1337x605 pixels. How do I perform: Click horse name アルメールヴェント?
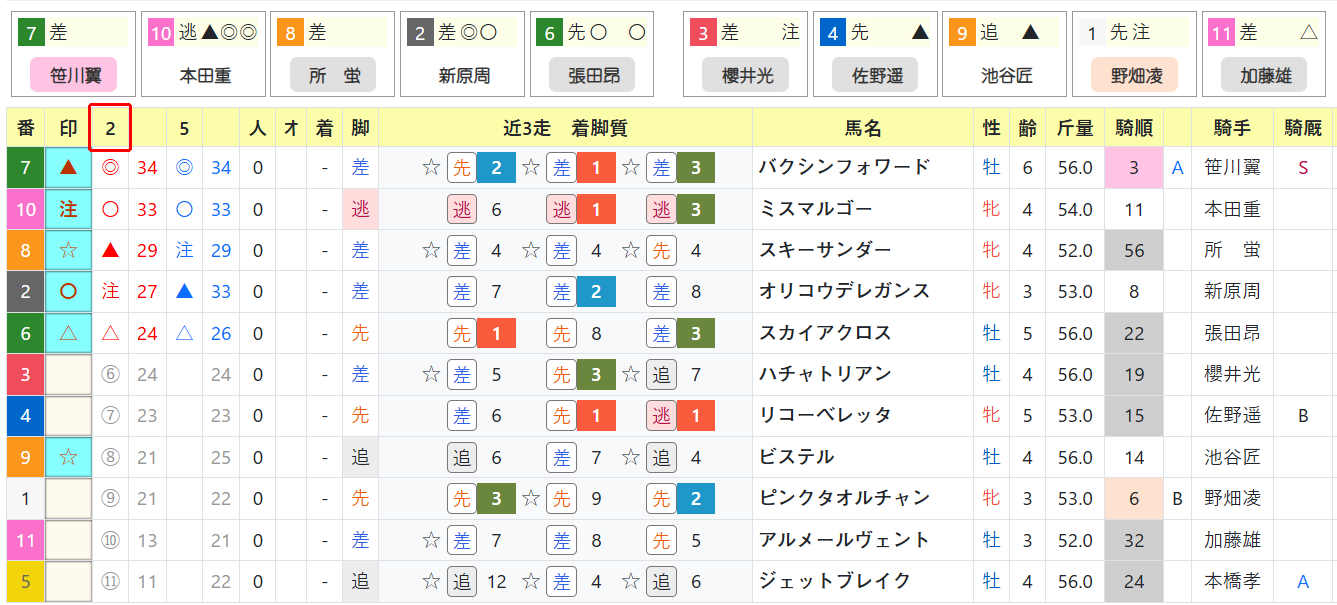[844, 540]
